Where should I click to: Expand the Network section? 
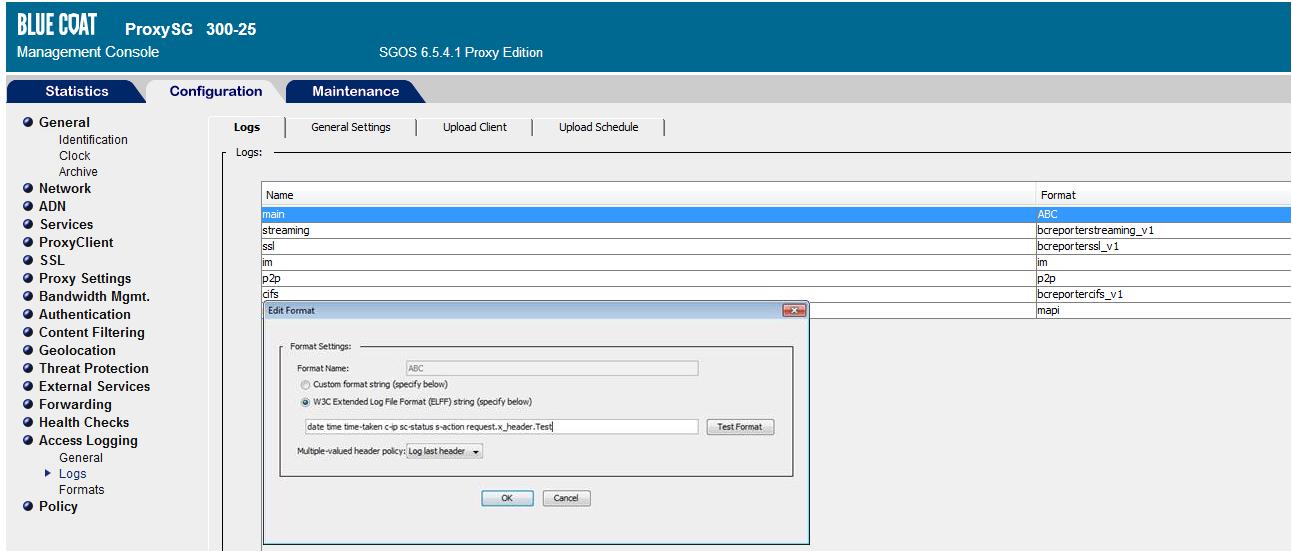pos(65,188)
